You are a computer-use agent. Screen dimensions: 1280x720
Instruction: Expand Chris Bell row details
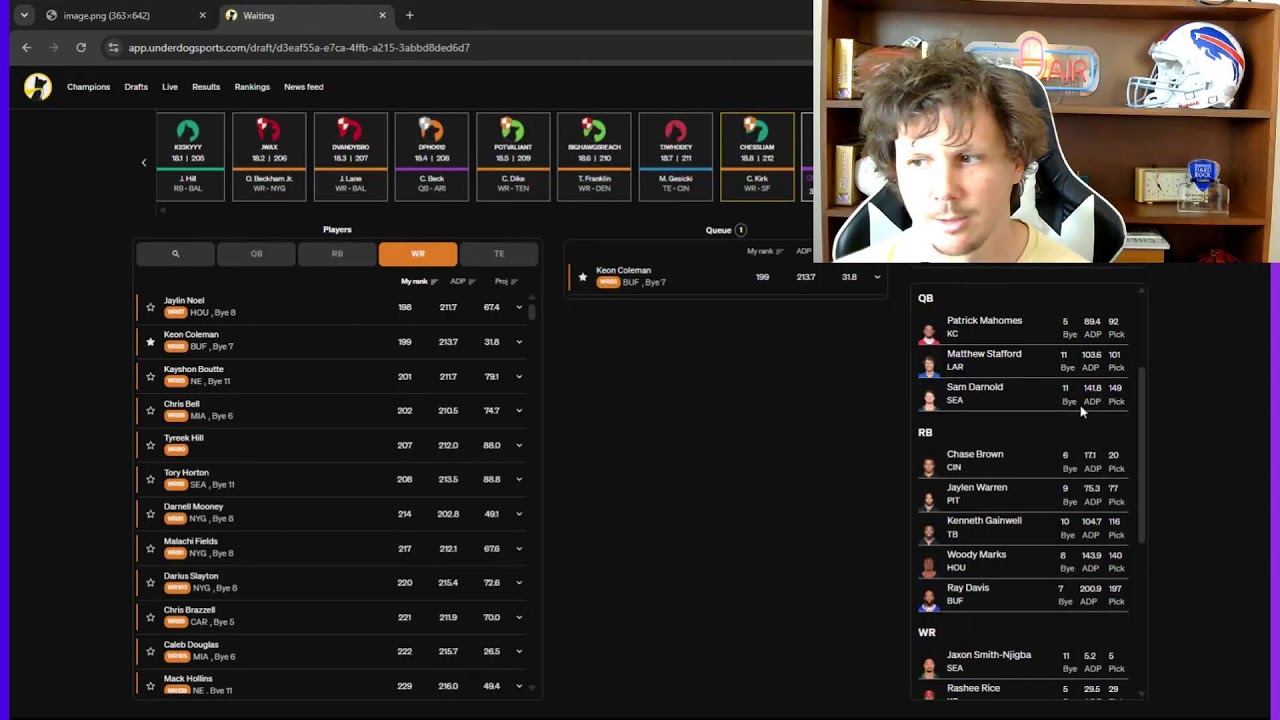(519, 411)
